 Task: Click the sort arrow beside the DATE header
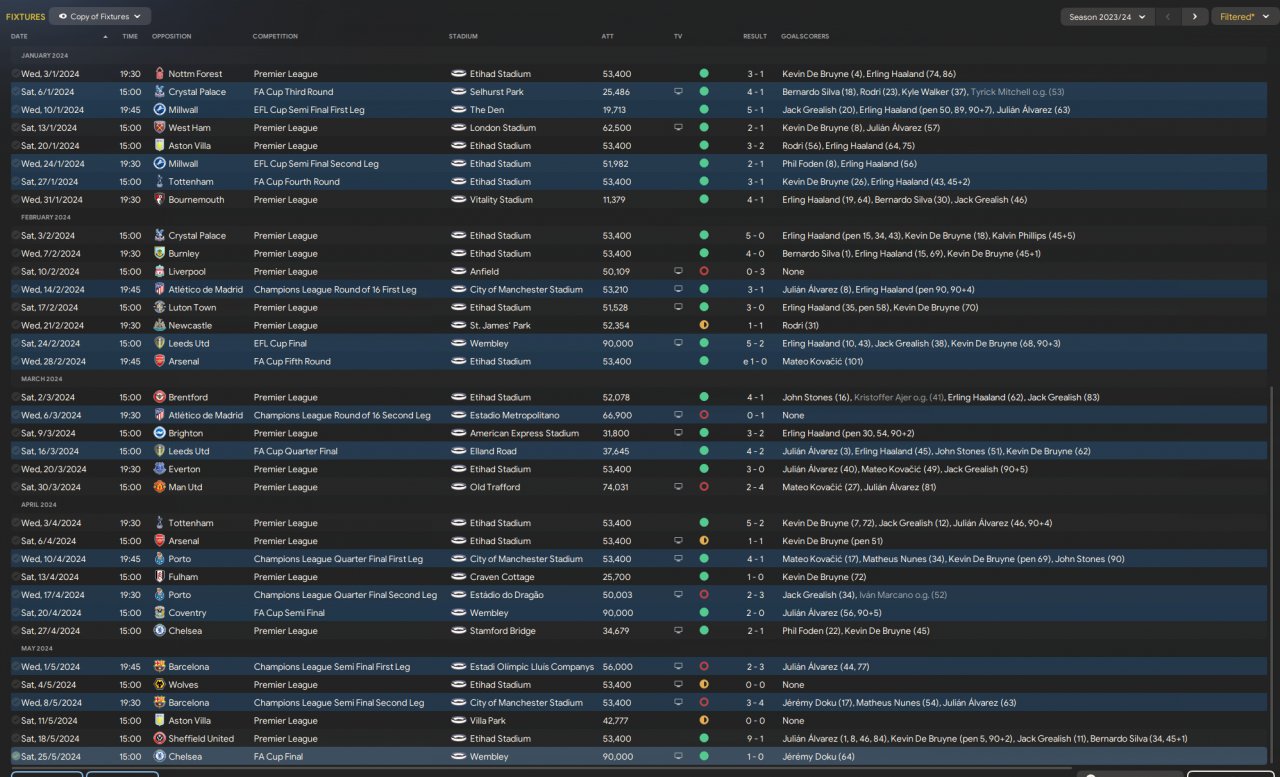pos(105,37)
